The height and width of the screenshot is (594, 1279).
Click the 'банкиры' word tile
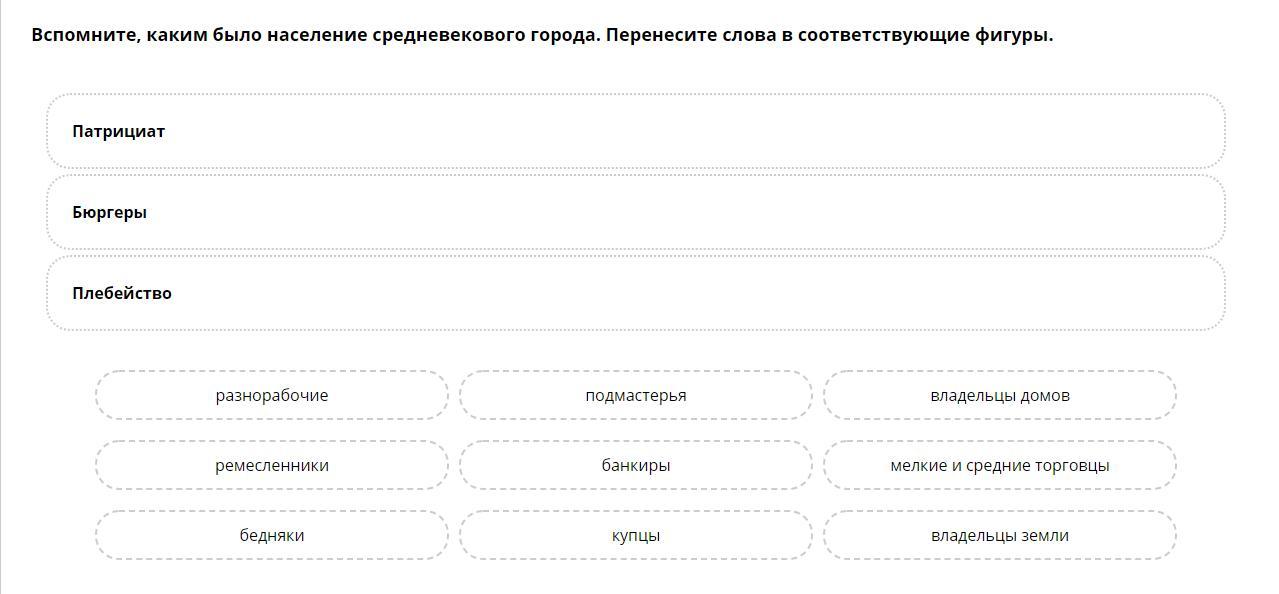pos(636,465)
